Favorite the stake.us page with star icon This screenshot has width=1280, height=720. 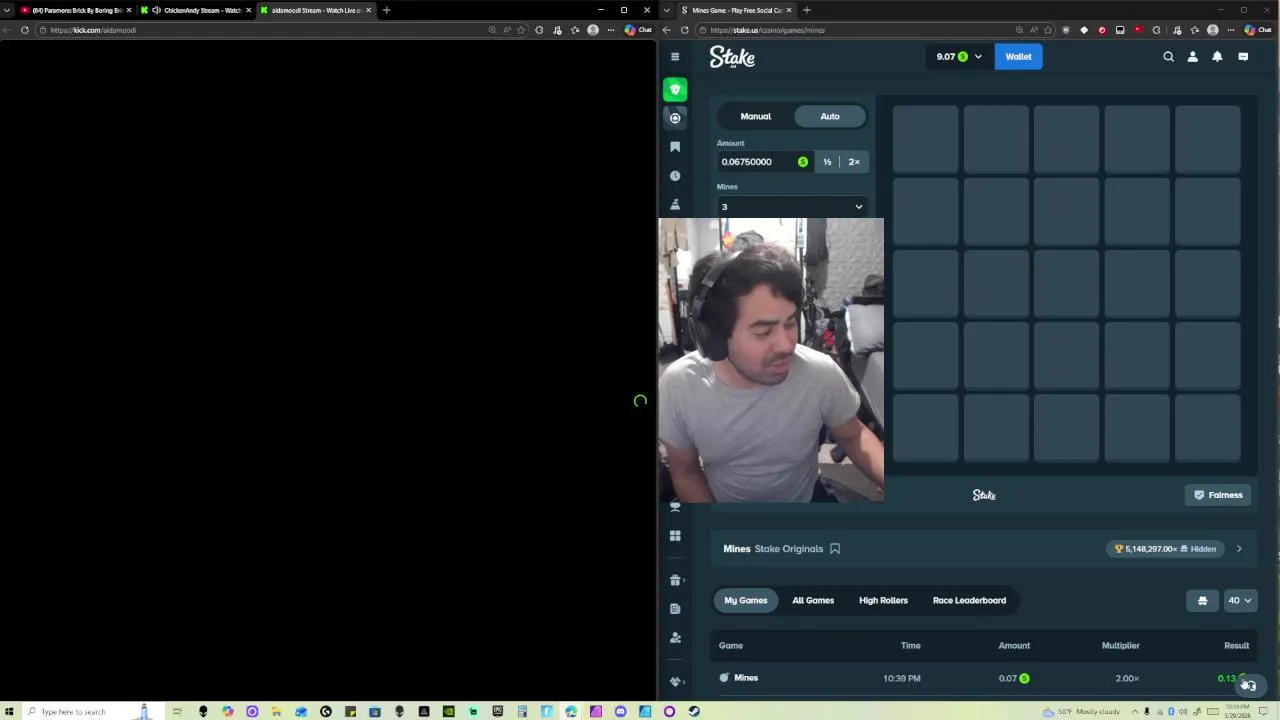[x=1048, y=30]
